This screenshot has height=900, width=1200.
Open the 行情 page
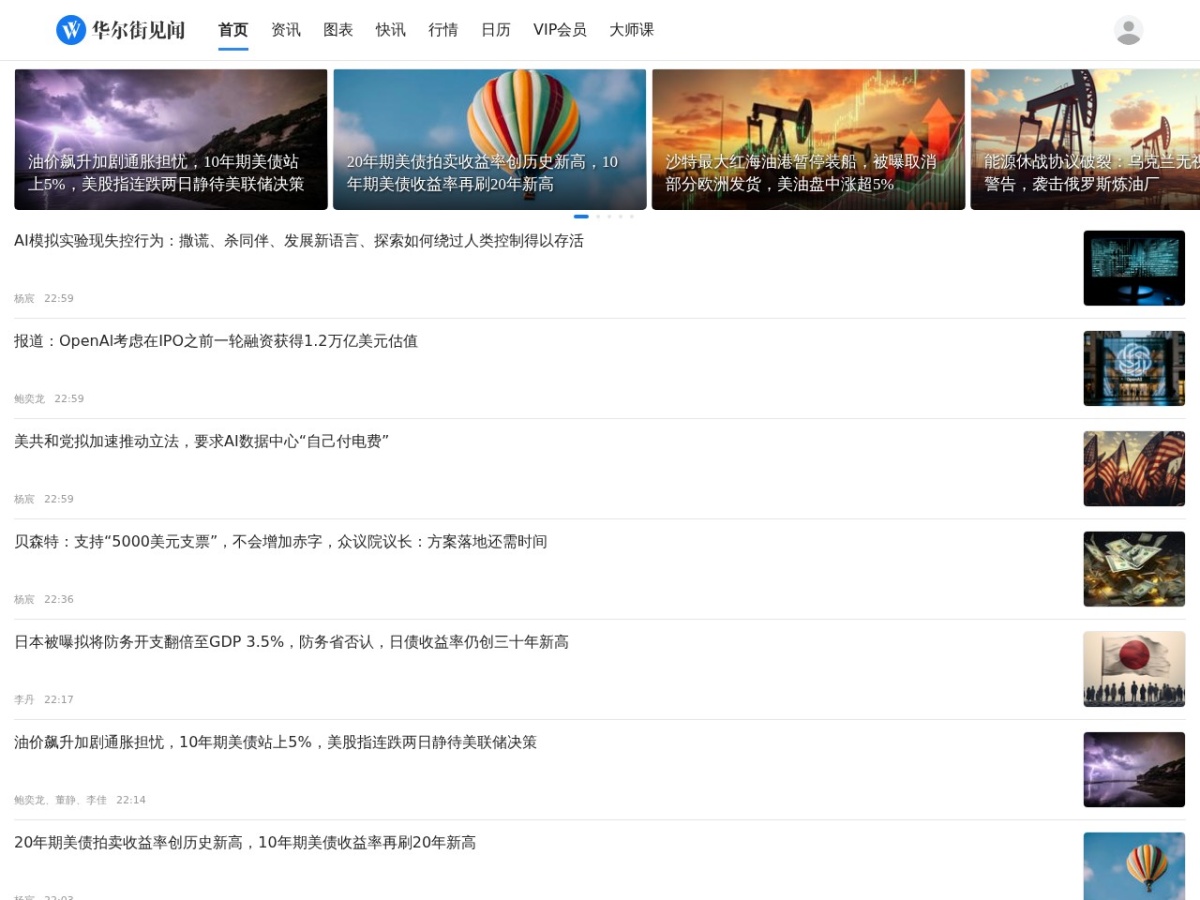443,30
